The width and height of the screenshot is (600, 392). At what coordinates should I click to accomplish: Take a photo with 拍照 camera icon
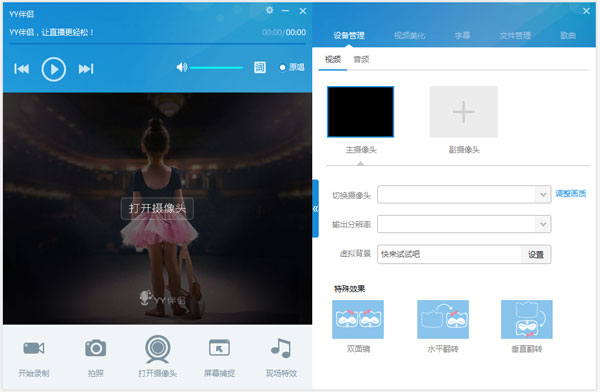tap(96, 357)
